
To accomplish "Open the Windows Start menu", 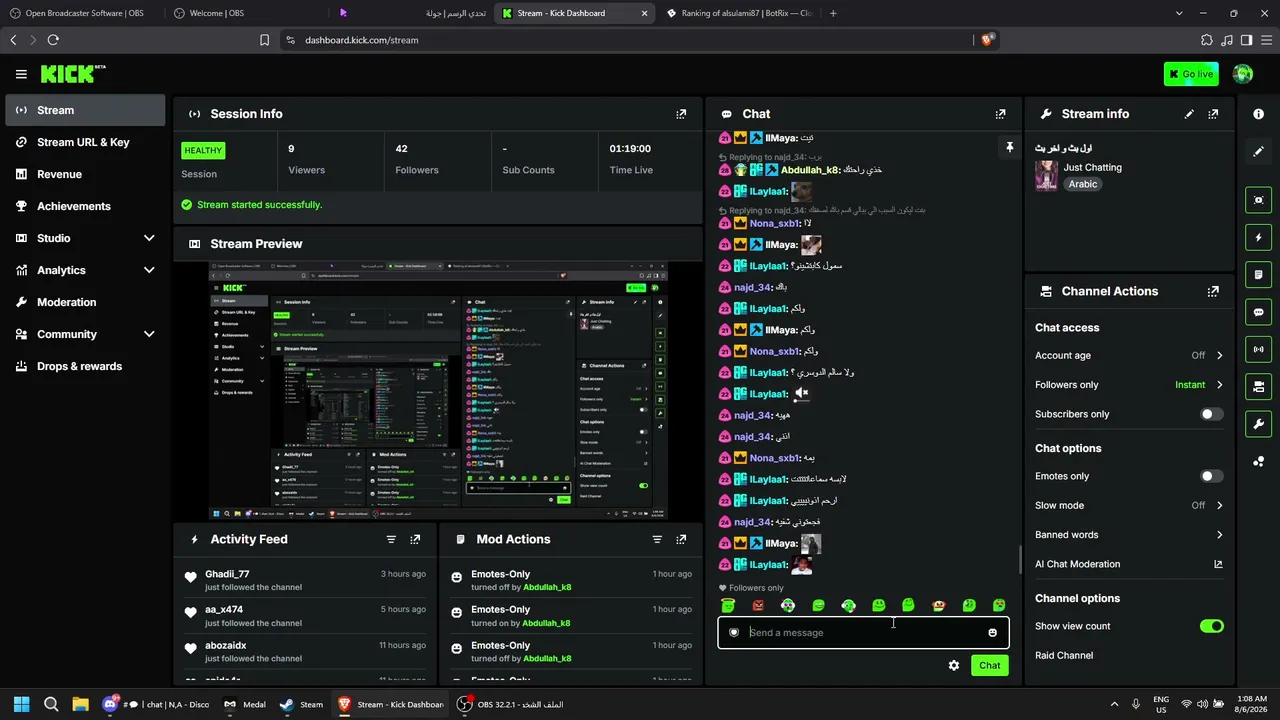I will tap(21, 704).
